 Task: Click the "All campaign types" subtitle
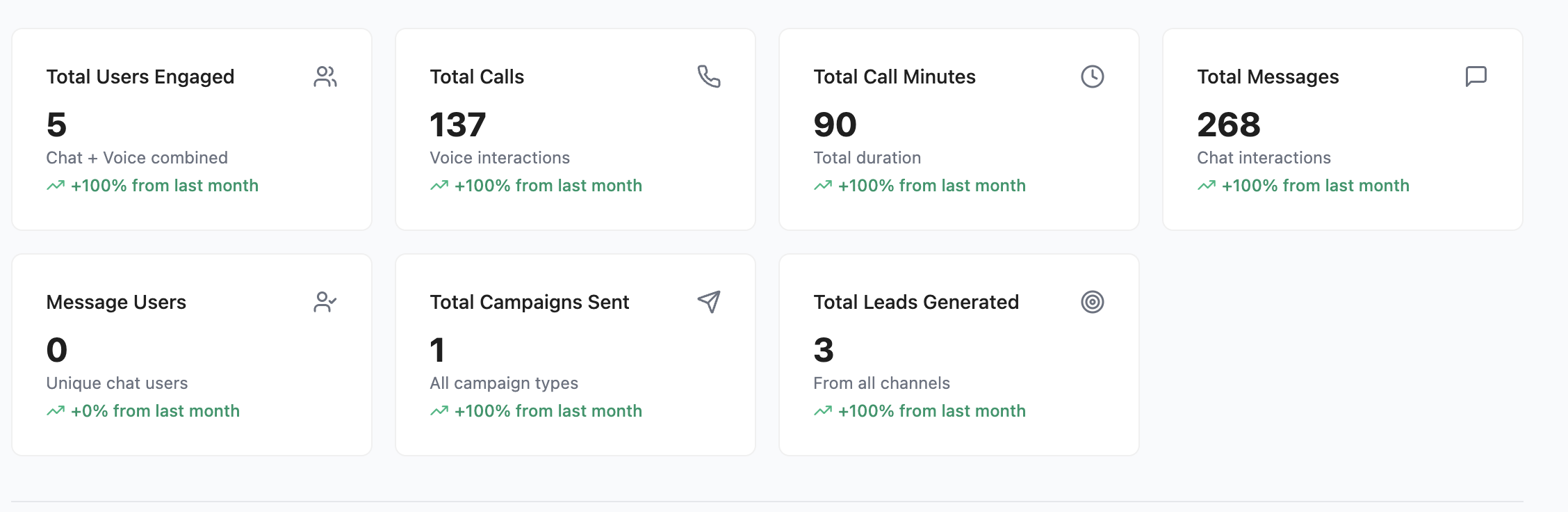click(504, 383)
